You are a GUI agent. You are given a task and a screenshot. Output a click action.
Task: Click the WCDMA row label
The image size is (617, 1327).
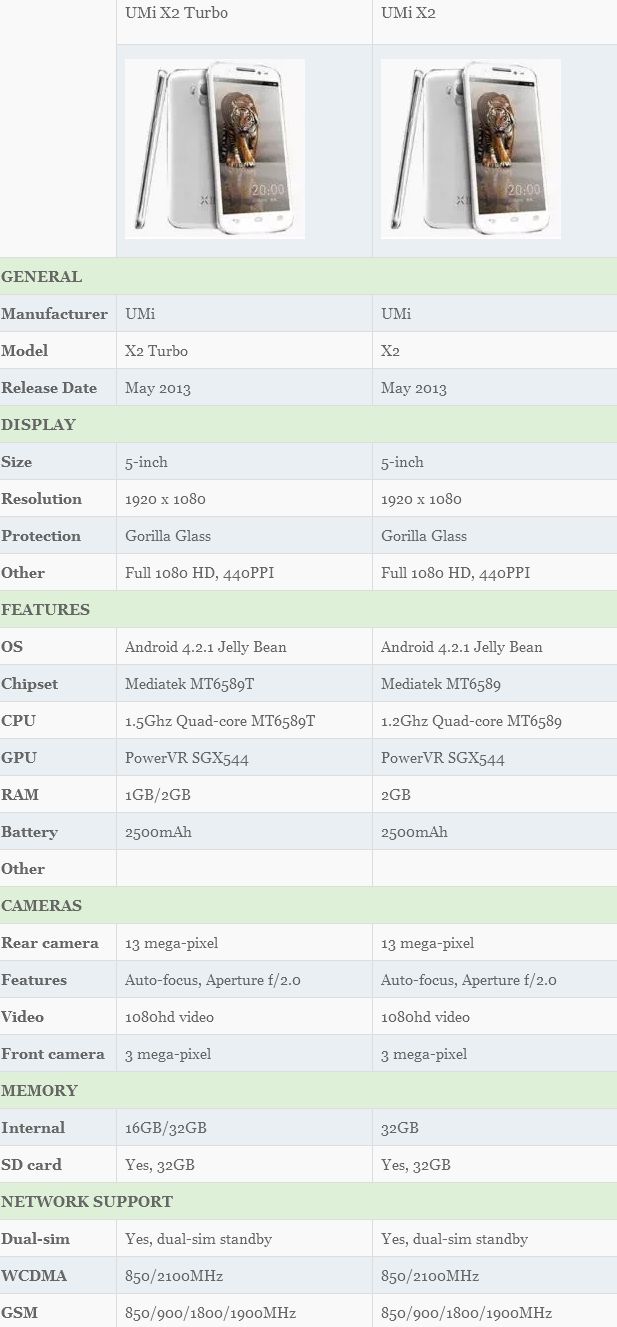[x=31, y=1277]
